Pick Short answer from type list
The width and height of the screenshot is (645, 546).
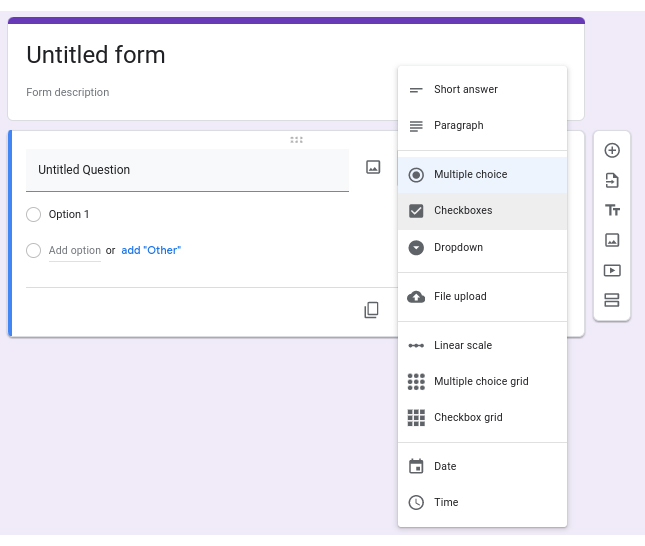click(x=482, y=89)
